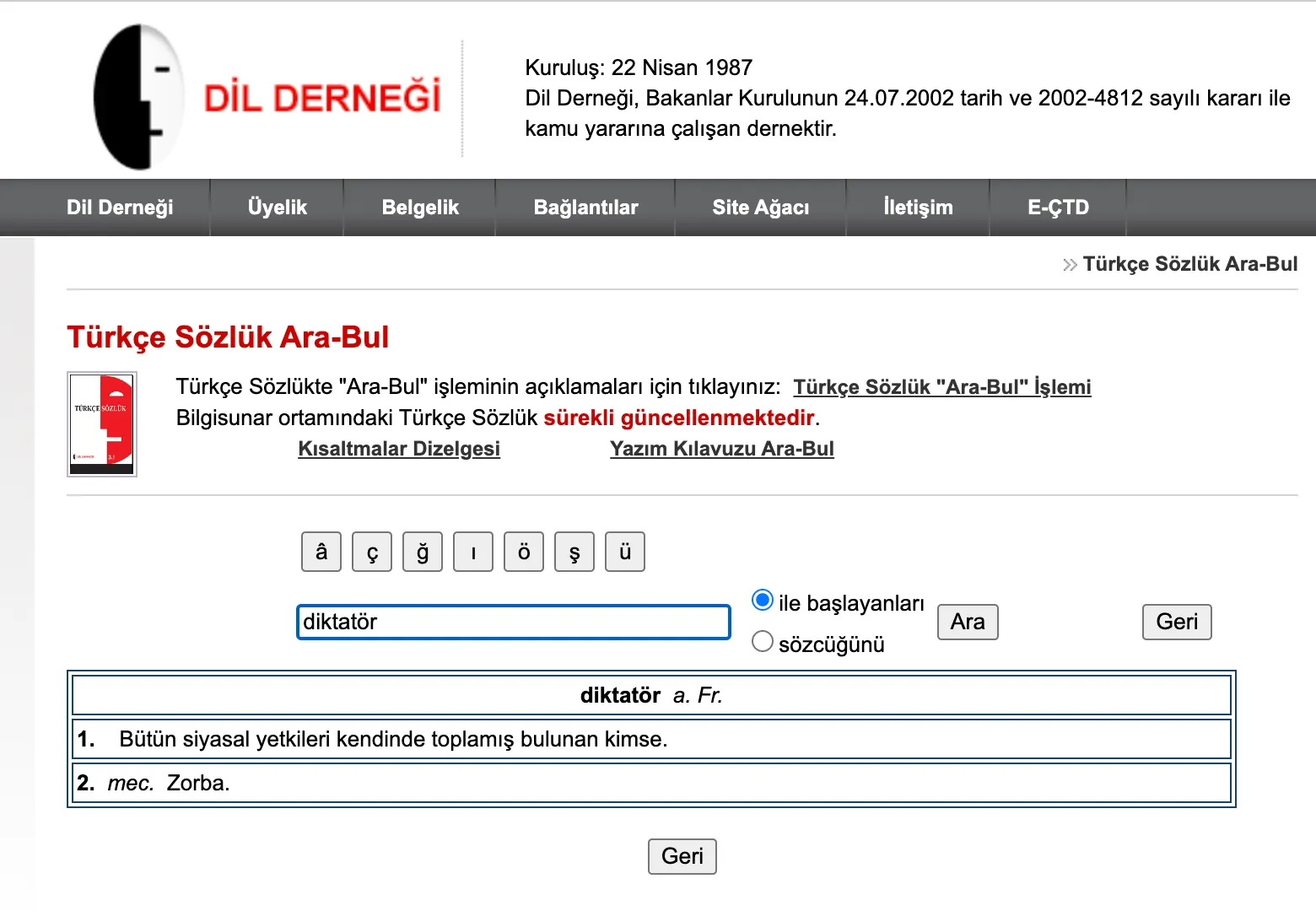This screenshot has height=911, width=1316.
Task: Select the 'ile başlayanları' radio option
Action: (763, 601)
